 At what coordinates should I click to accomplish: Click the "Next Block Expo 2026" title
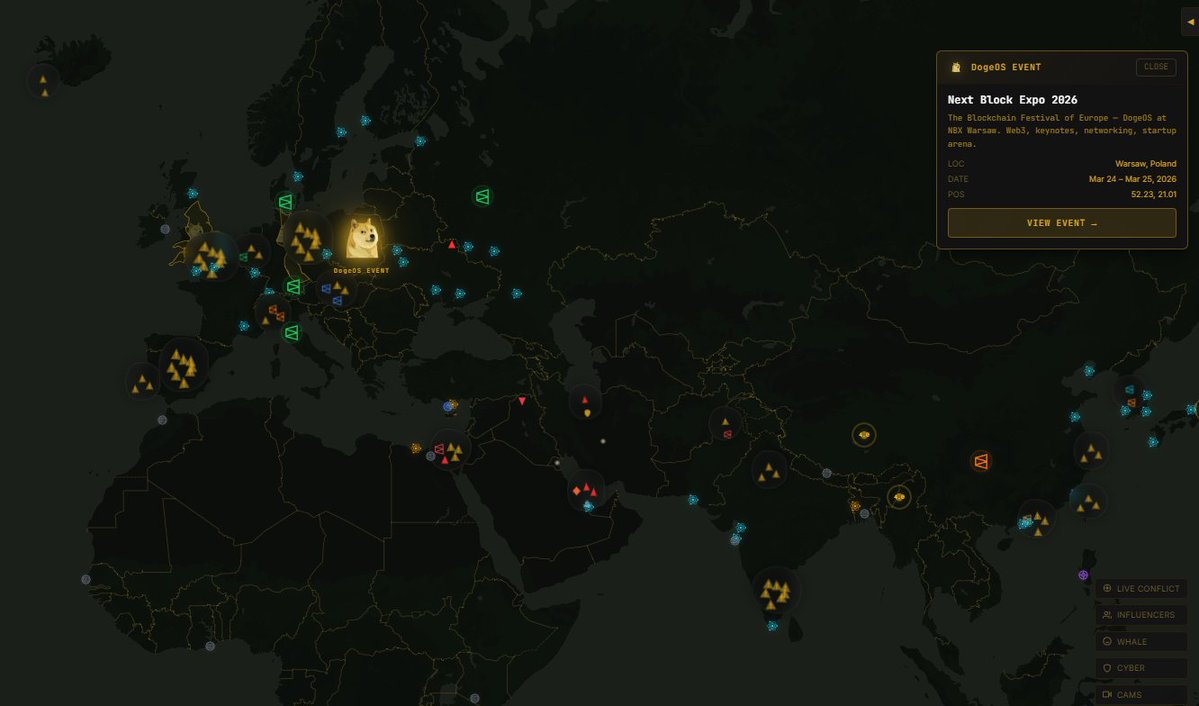[1012, 99]
